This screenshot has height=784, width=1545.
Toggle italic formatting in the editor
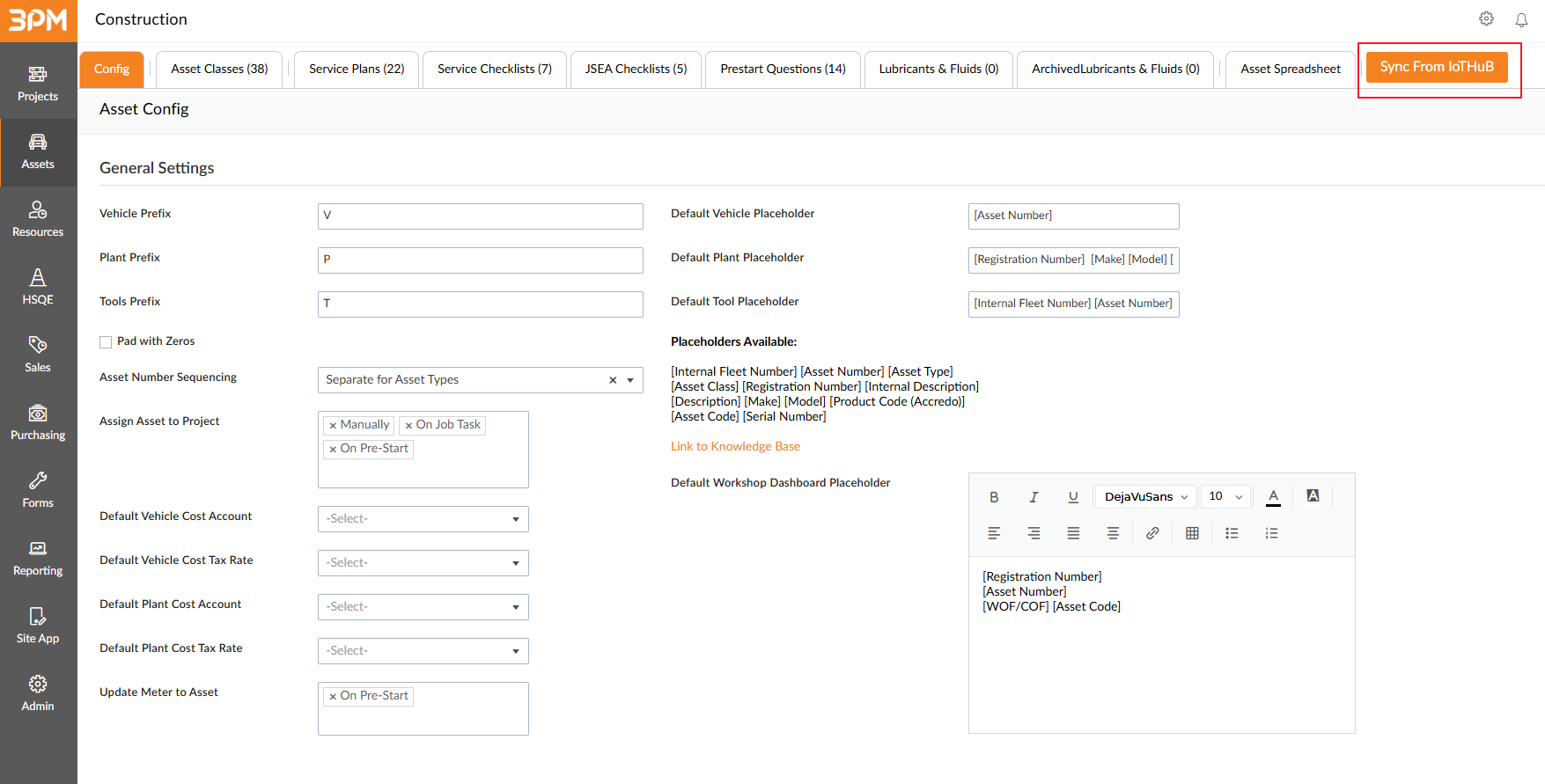[1034, 497]
